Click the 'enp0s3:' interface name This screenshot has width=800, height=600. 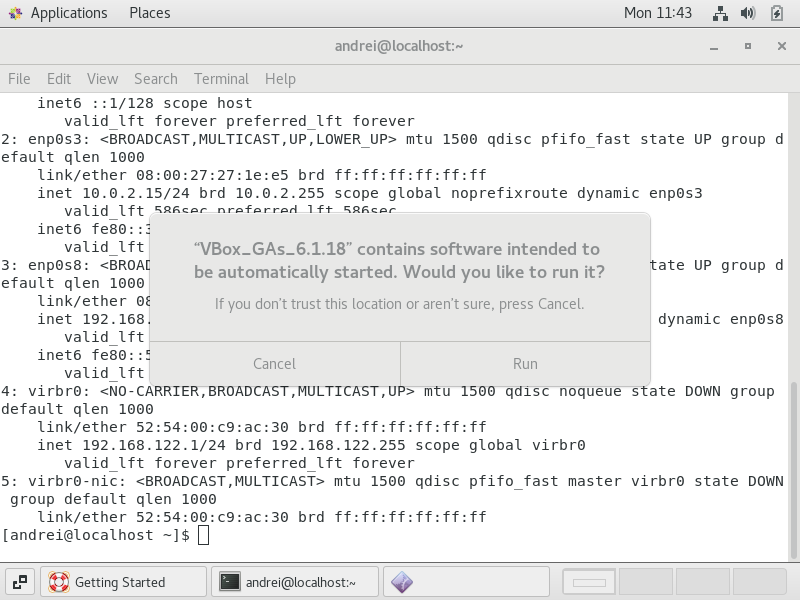59,139
